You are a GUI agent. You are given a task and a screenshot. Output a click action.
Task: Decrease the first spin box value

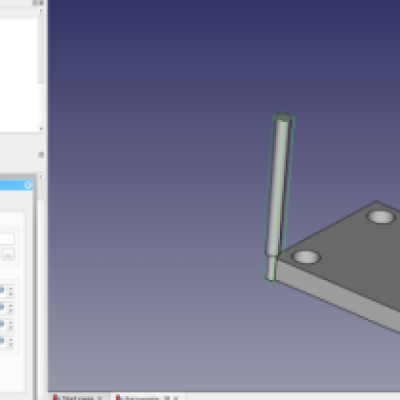click(x=11, y=294)
